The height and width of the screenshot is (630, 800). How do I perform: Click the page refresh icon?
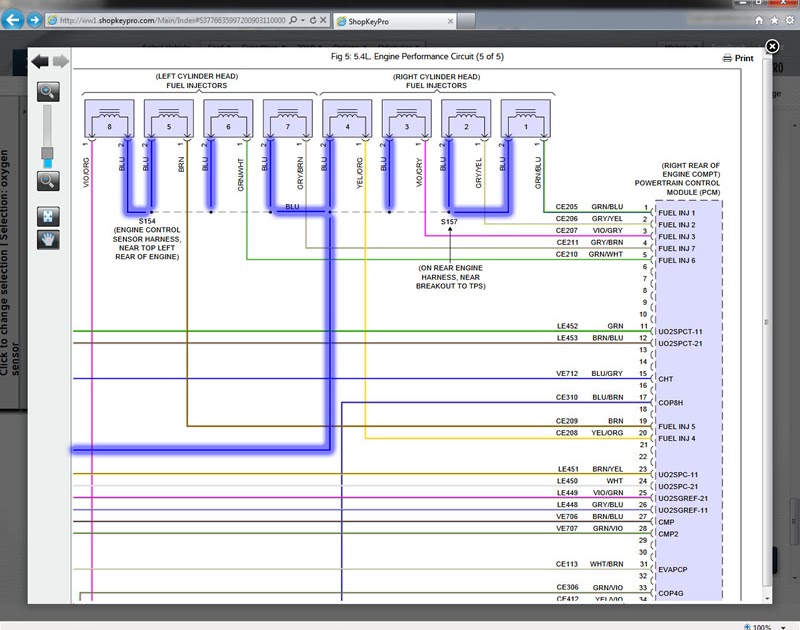(x=313, y=20)
